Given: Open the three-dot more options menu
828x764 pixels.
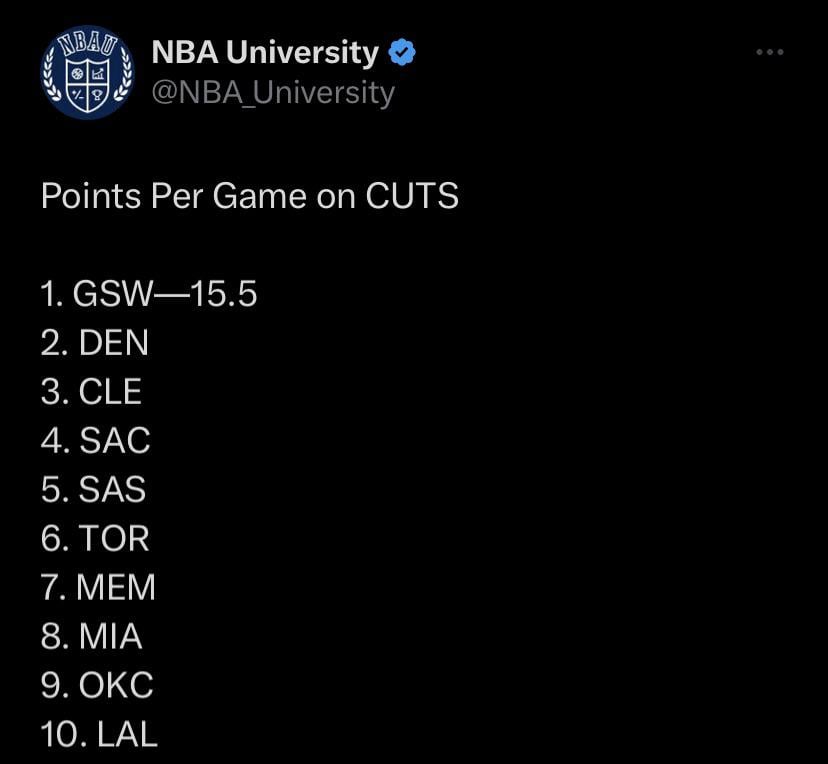Looking at the screenshot, I should point(769,52).
